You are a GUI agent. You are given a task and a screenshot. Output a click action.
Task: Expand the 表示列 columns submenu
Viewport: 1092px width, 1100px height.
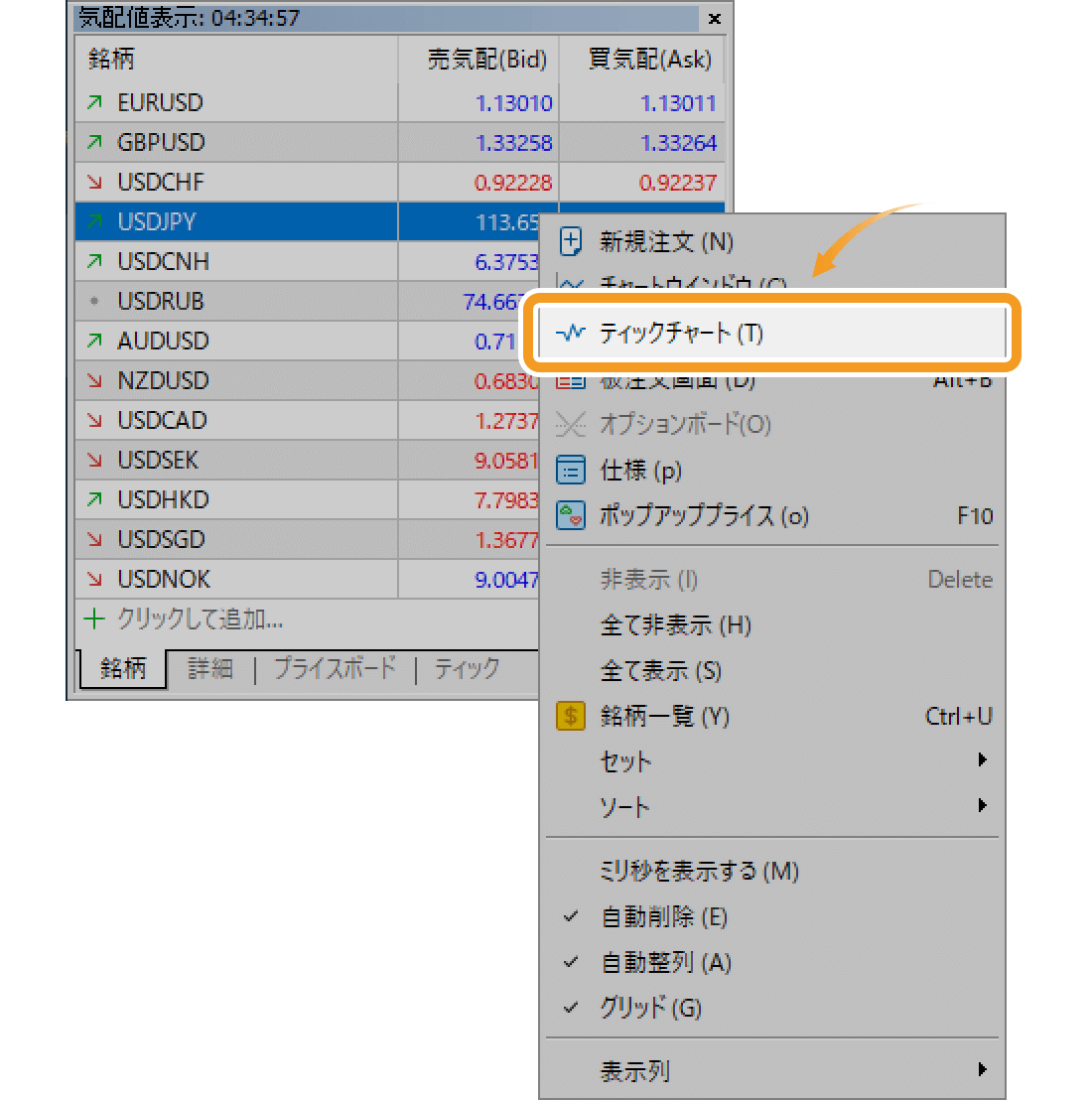771,1070
